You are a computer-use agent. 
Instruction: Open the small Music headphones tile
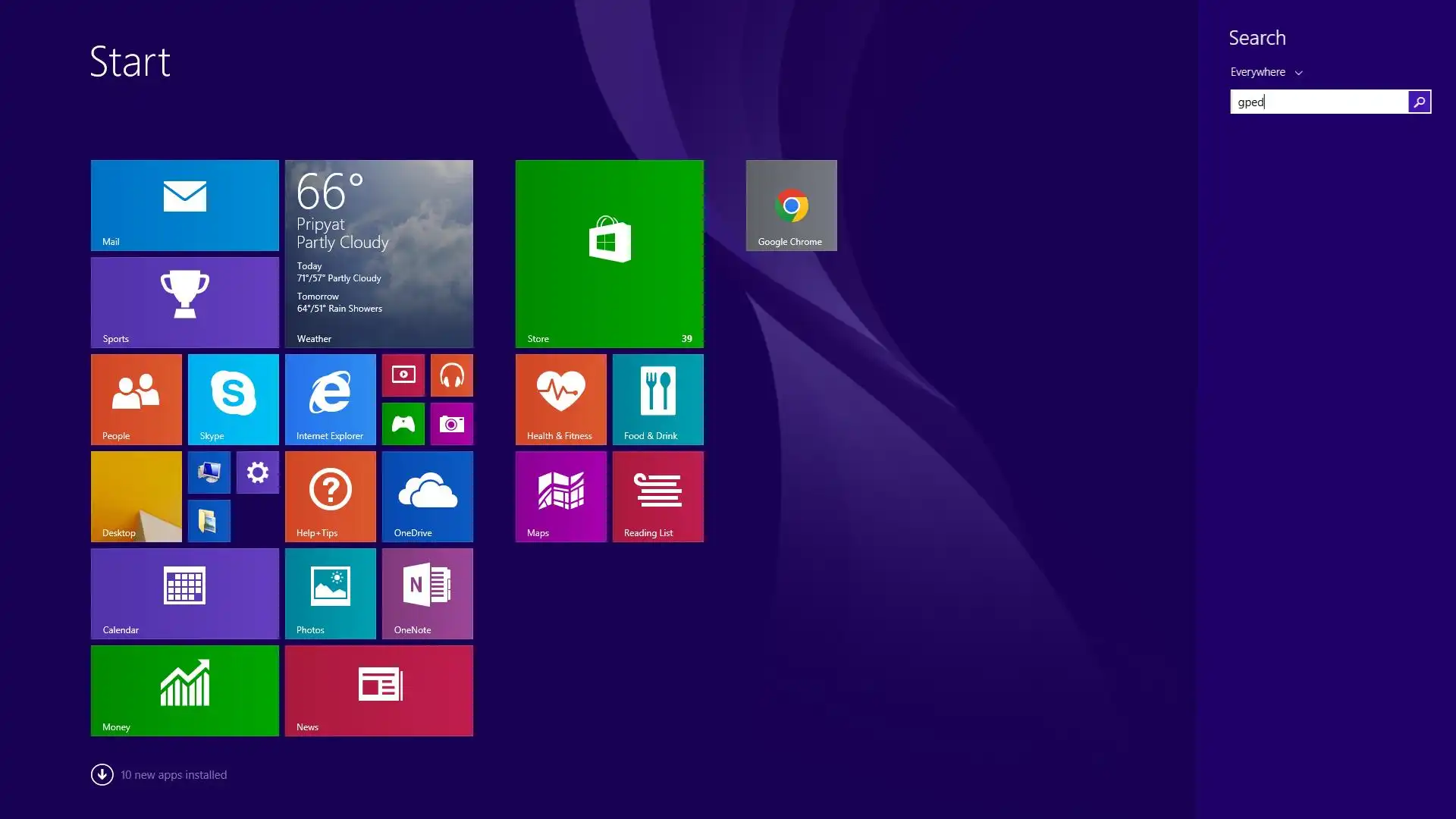click(x=451, y=375)
